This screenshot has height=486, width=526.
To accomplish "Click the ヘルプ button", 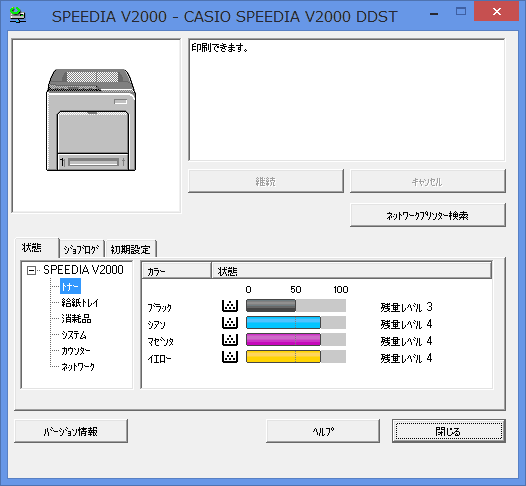I will point(323,431).
